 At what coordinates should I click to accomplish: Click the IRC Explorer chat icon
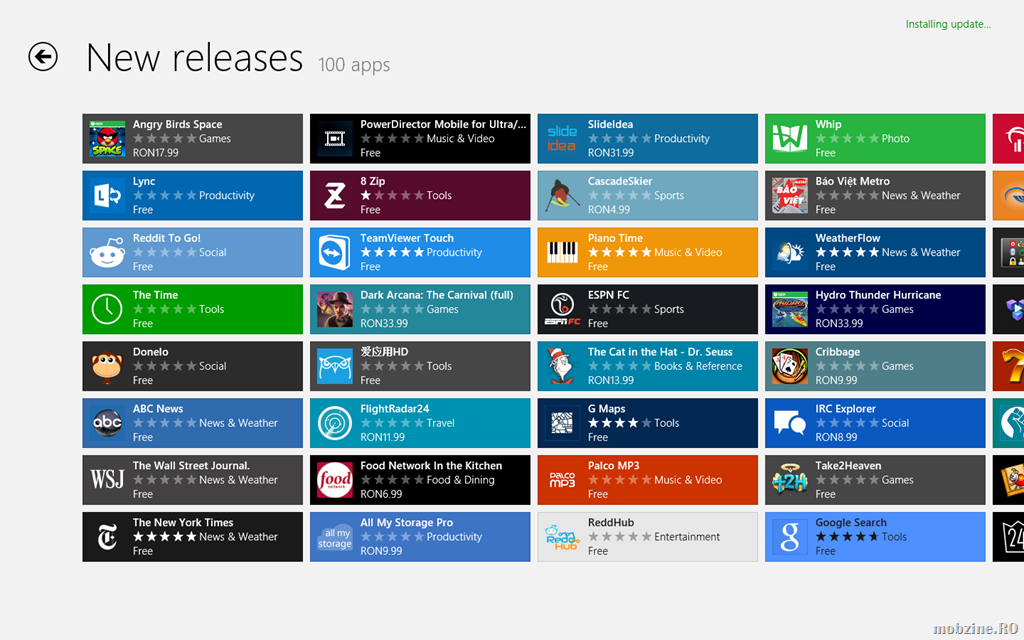pyautogui.click(x=790, y=423)
